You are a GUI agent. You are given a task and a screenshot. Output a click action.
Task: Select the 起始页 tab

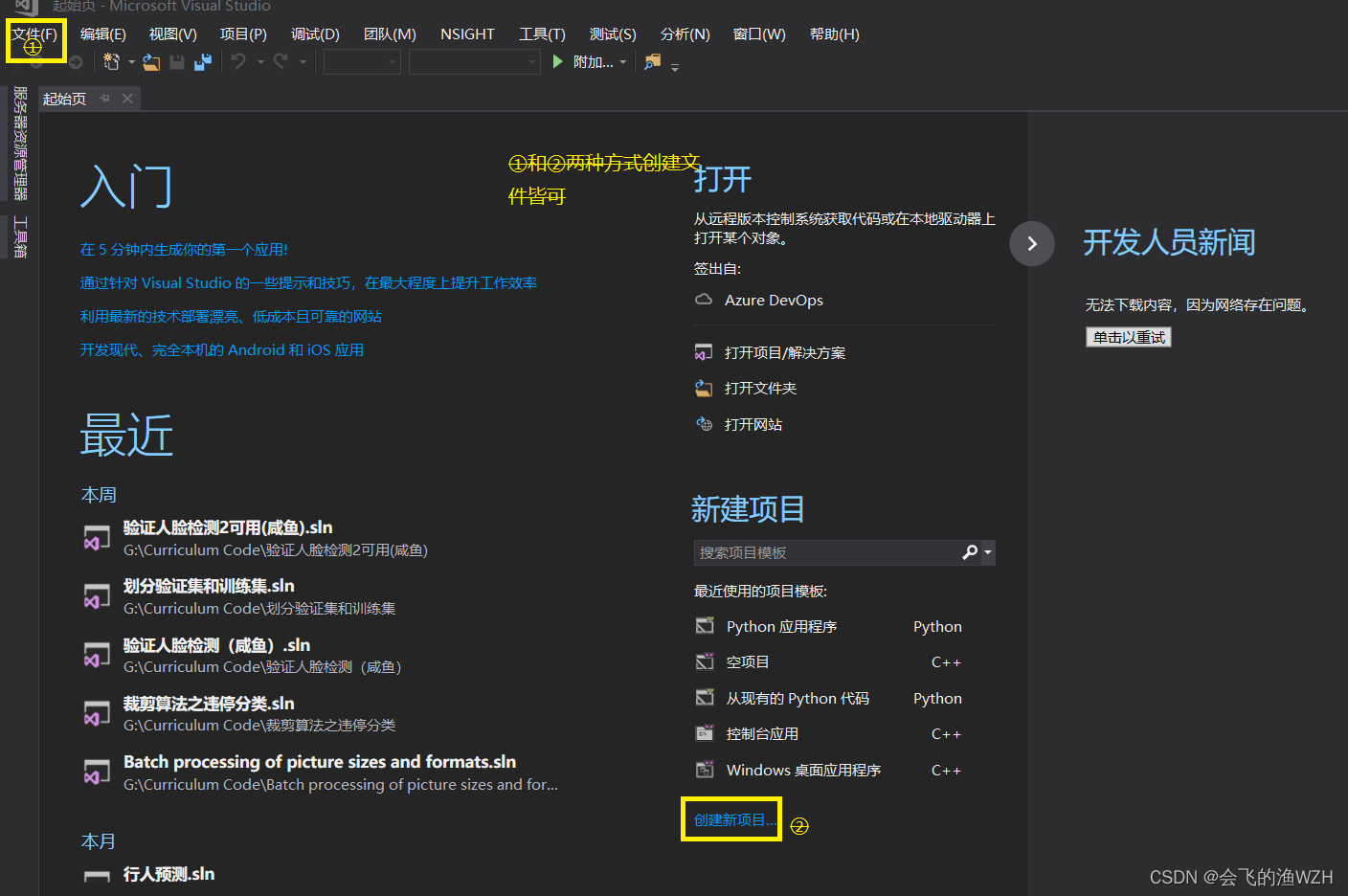point(65,99)
